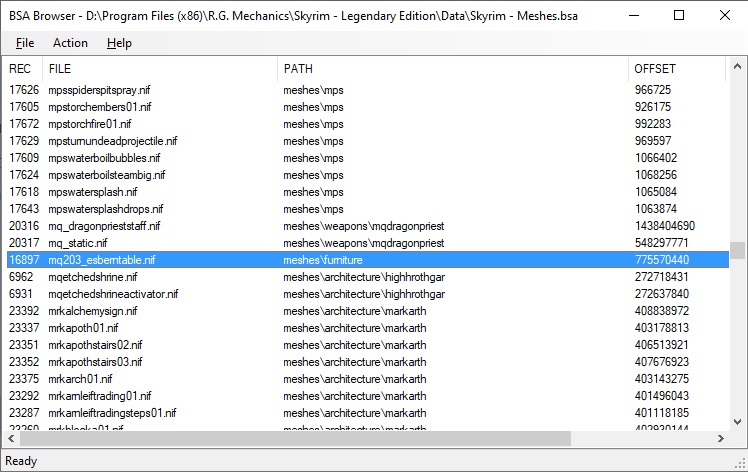Select the mpstumundeadprojectile.nif file
Image resolution: width=748 pixels, height=472 pixels.
[x=113, y=141]
